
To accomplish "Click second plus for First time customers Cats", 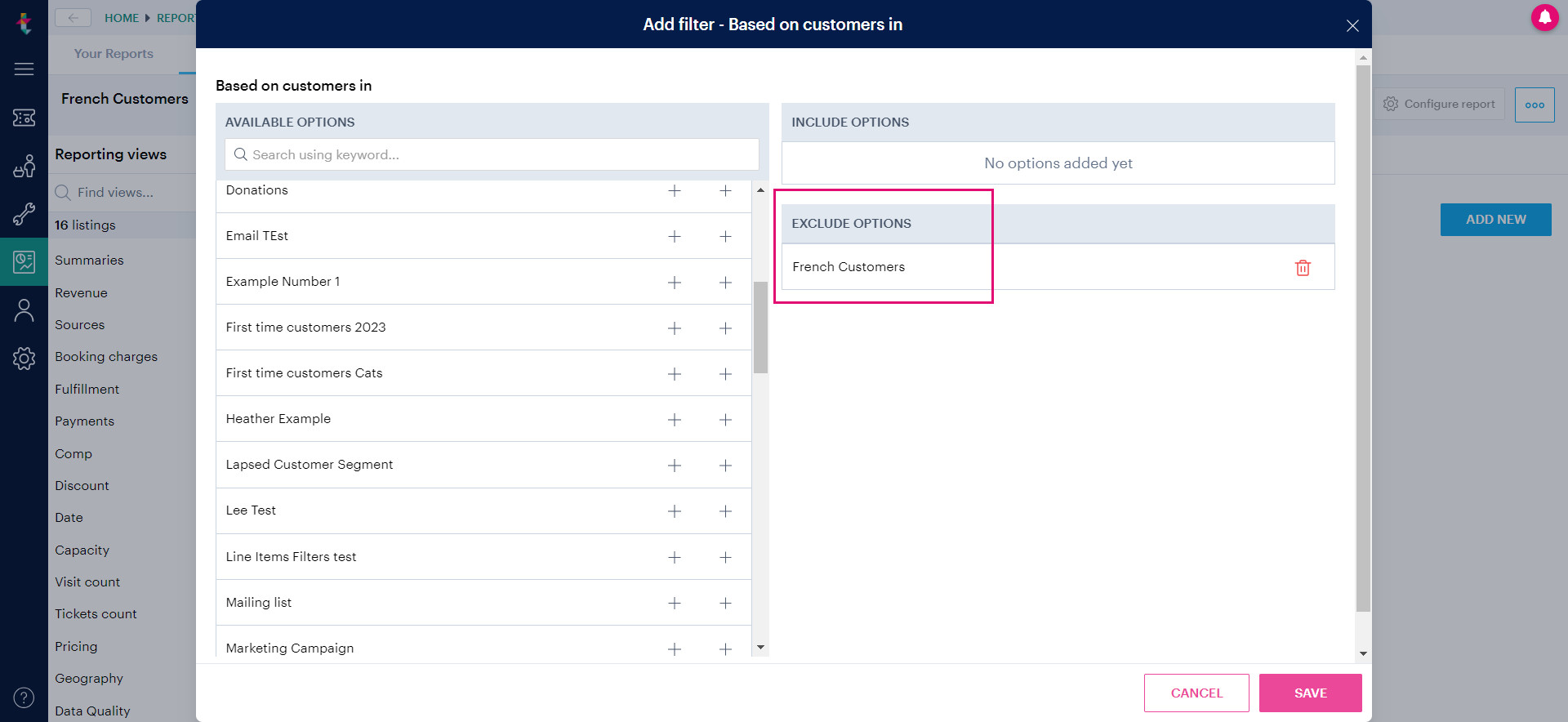I will pyautogui.click(x=725, y=373).
